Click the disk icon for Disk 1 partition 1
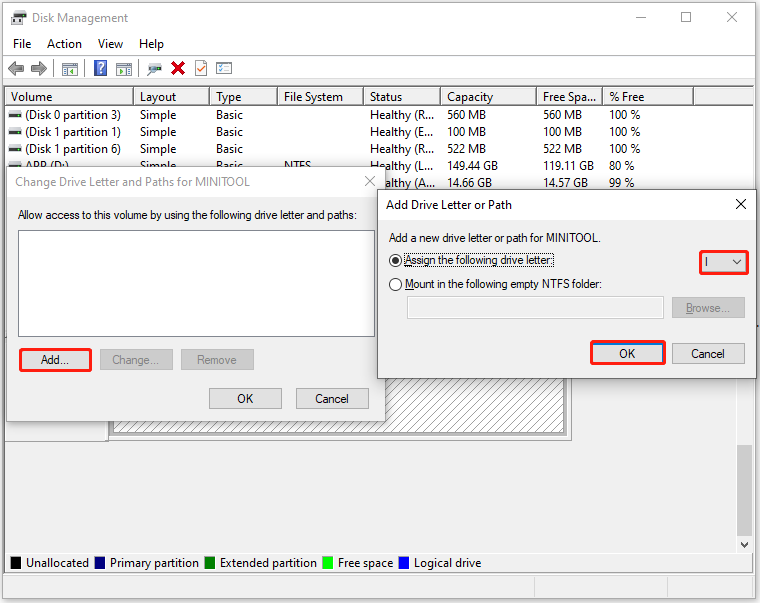 coord(15,132)
